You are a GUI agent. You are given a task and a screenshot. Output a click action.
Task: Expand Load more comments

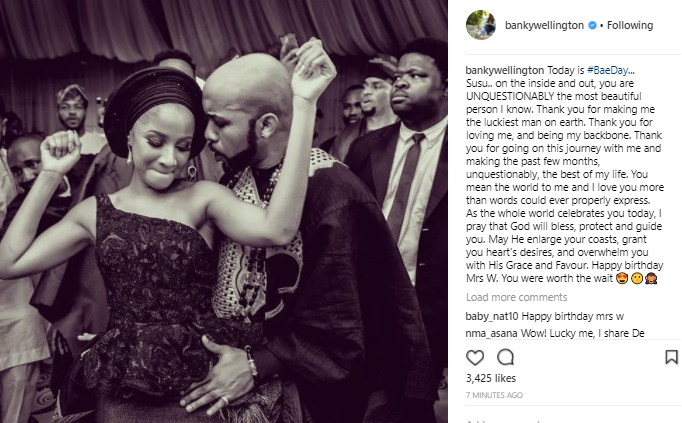coord(516,297)
